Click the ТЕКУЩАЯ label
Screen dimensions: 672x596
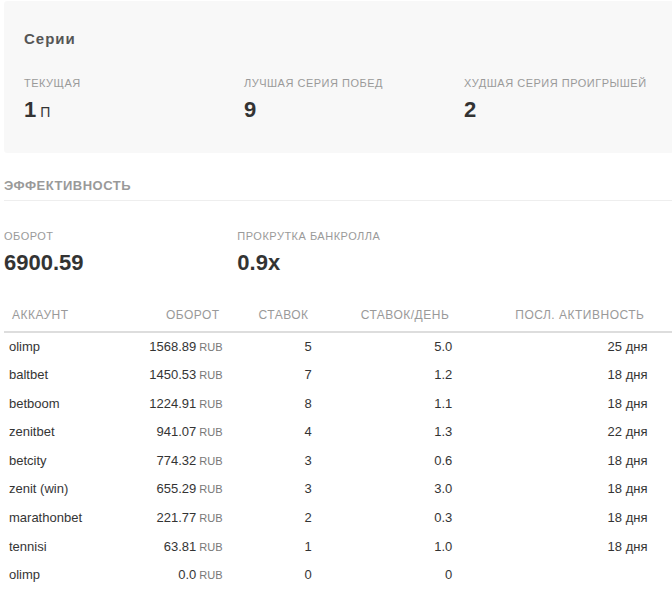pyautogui.click(x=52, y=83)
